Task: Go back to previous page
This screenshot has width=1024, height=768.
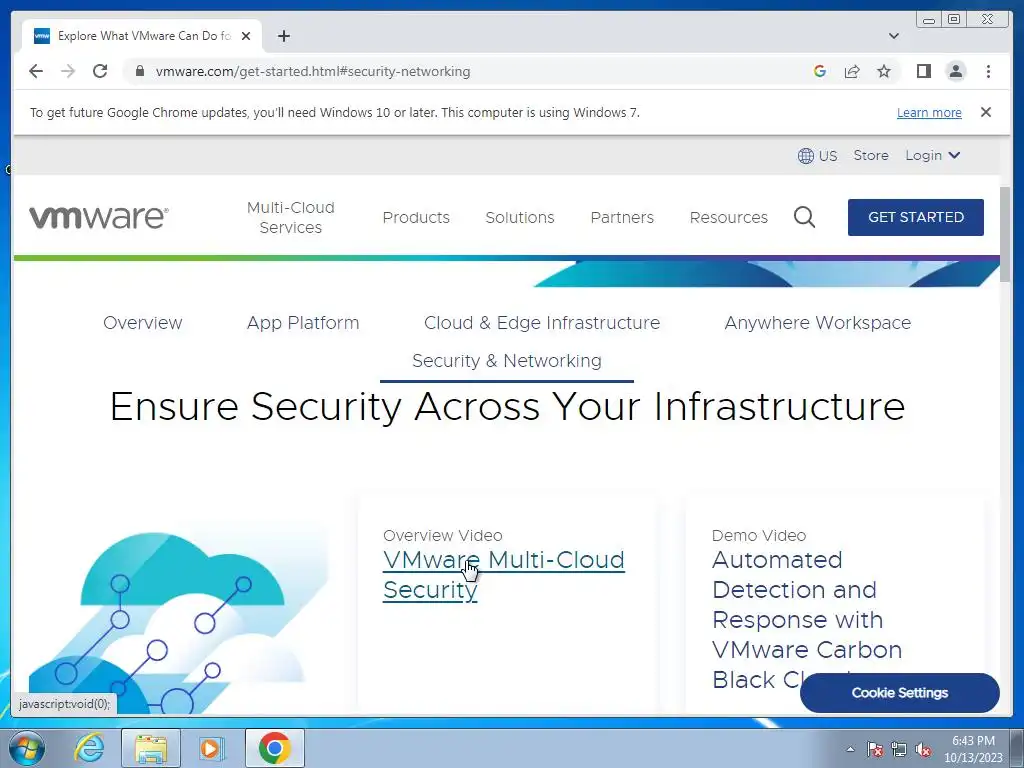Action: click(36, 71)
